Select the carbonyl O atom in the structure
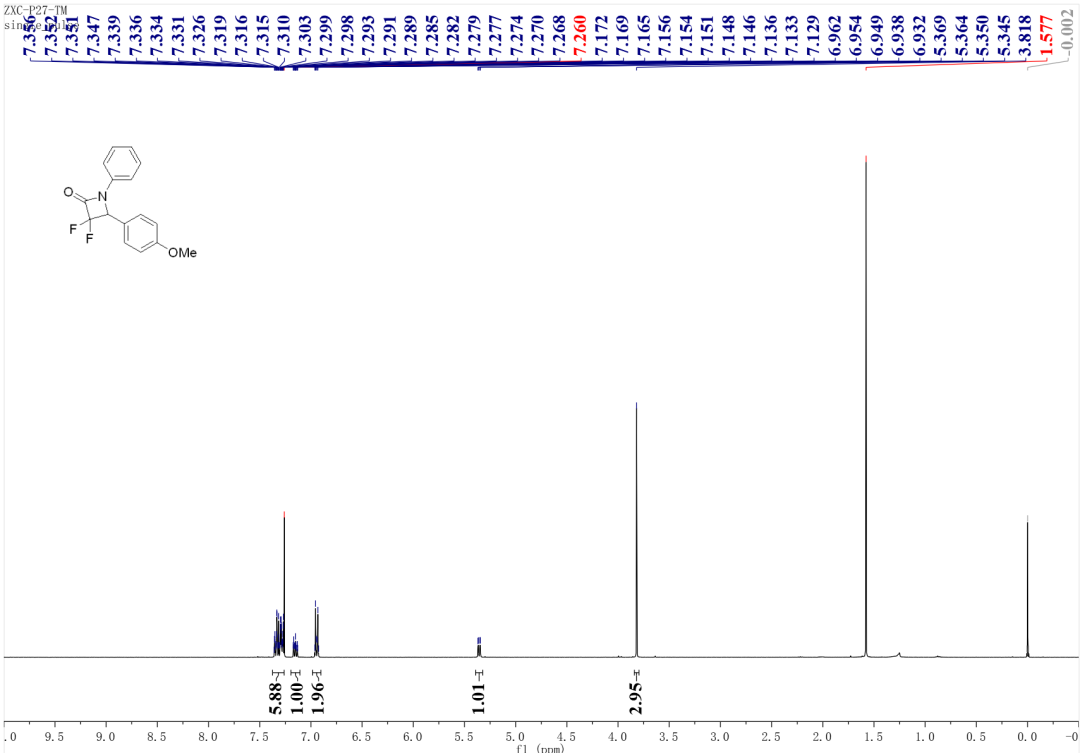 [68, 192]
